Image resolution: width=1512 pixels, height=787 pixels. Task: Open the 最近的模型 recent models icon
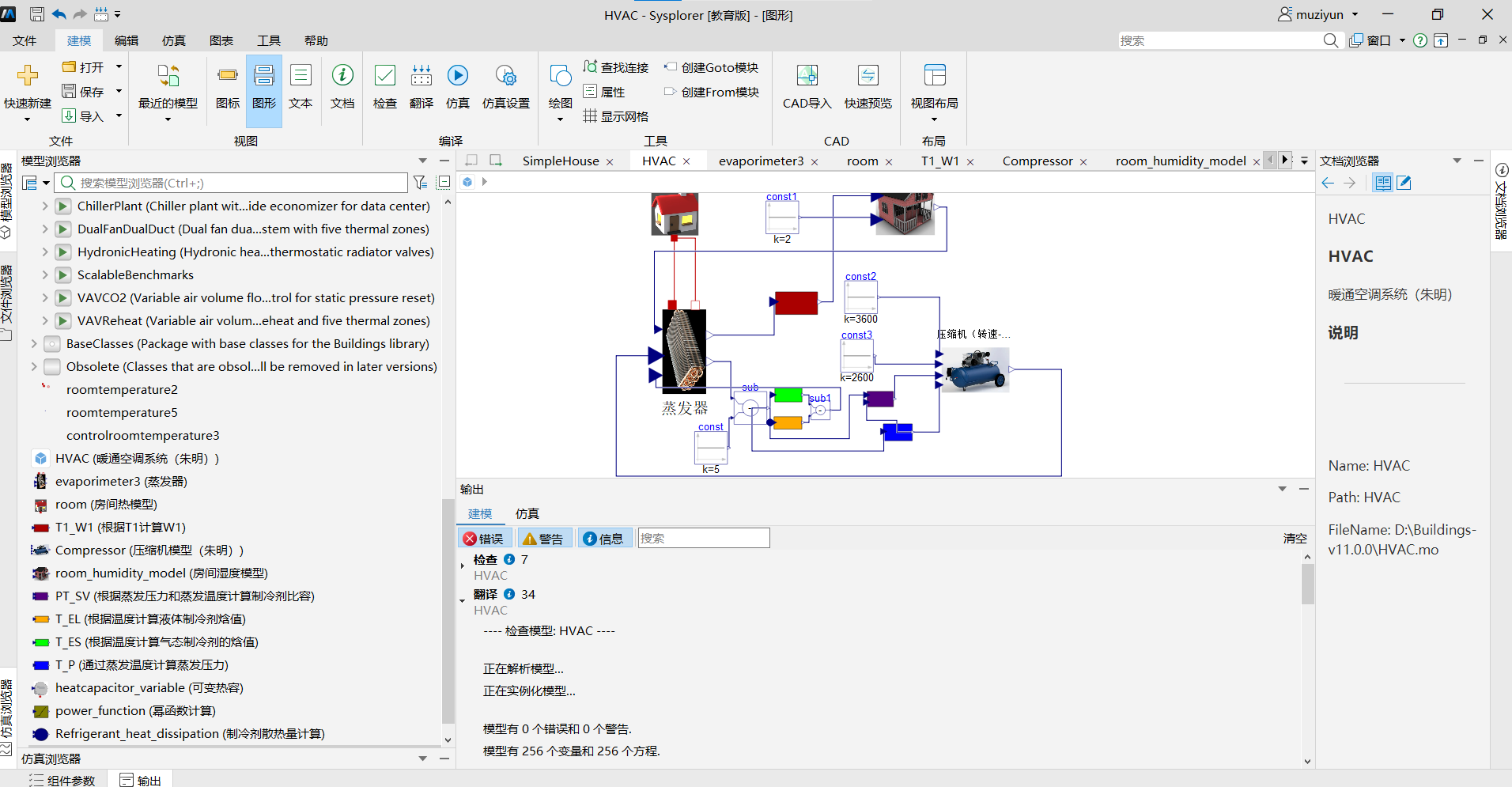point(168,75)
